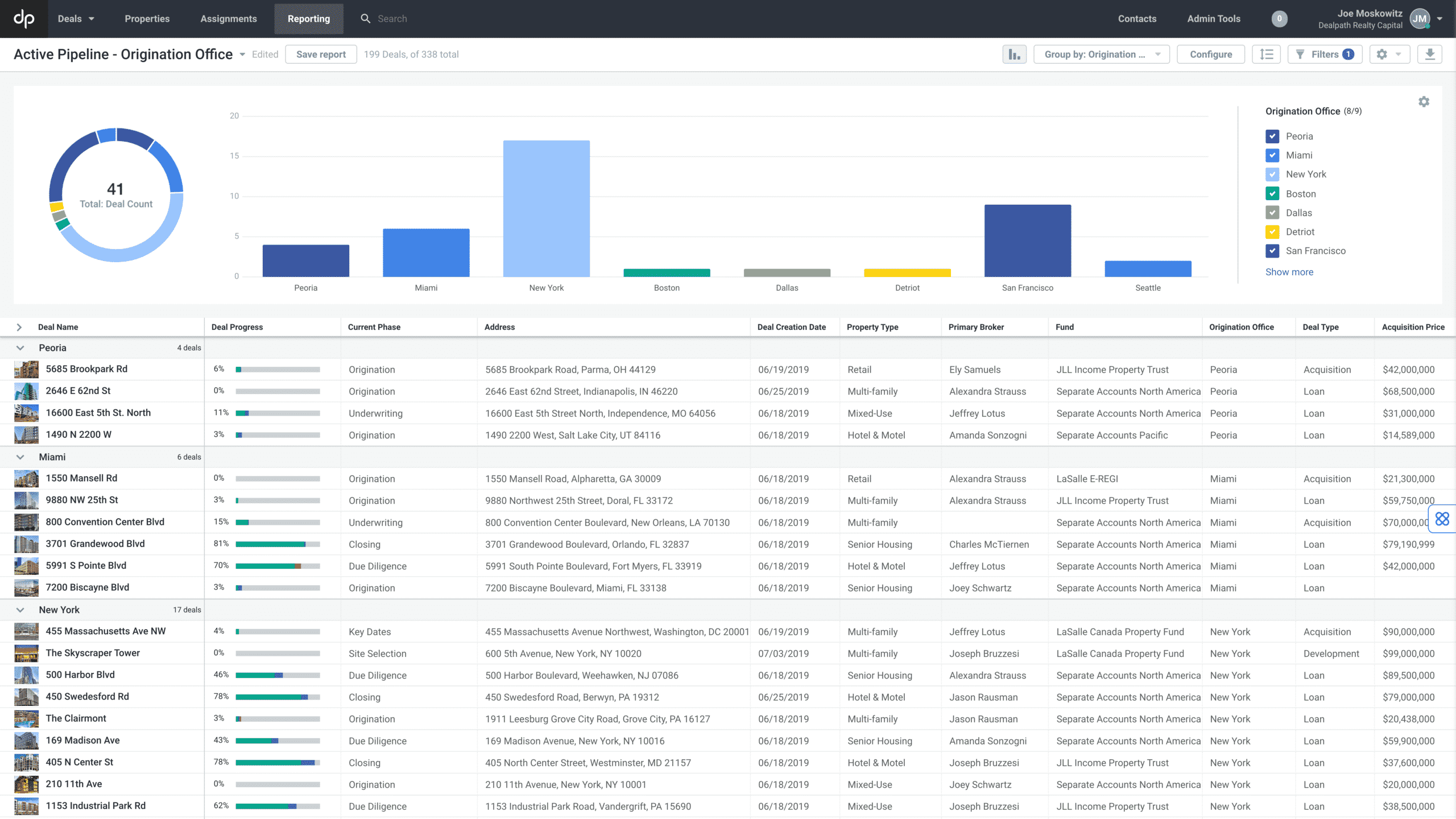This screenshot has width=1456, height=819.
Task: Select the Properties menu item
Action: [x=147, y=18]
